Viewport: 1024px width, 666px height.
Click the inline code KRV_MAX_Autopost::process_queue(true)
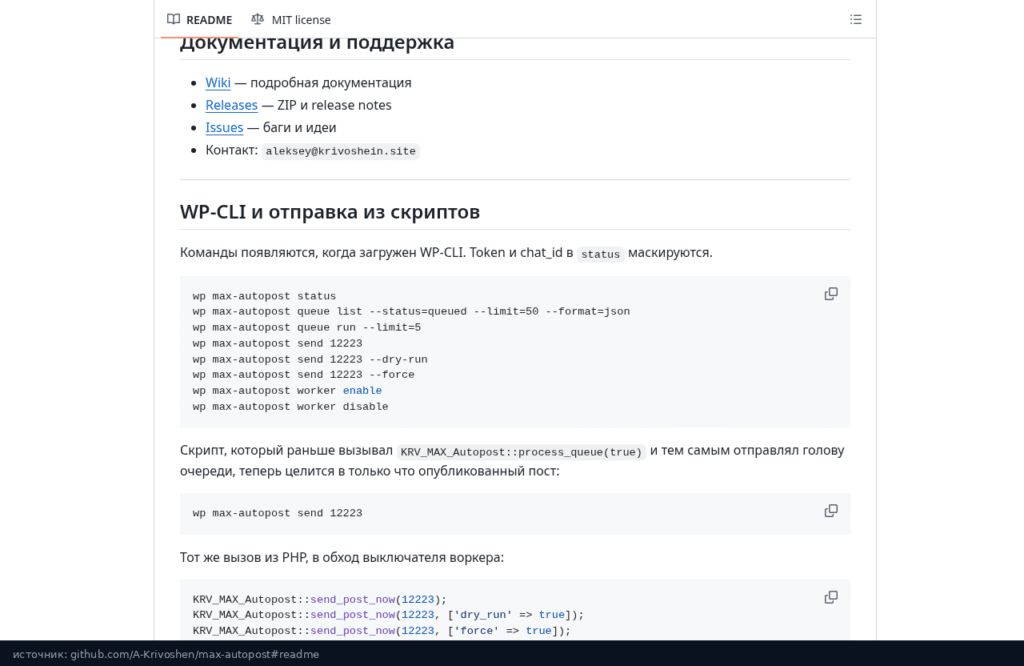coord(521,452)
